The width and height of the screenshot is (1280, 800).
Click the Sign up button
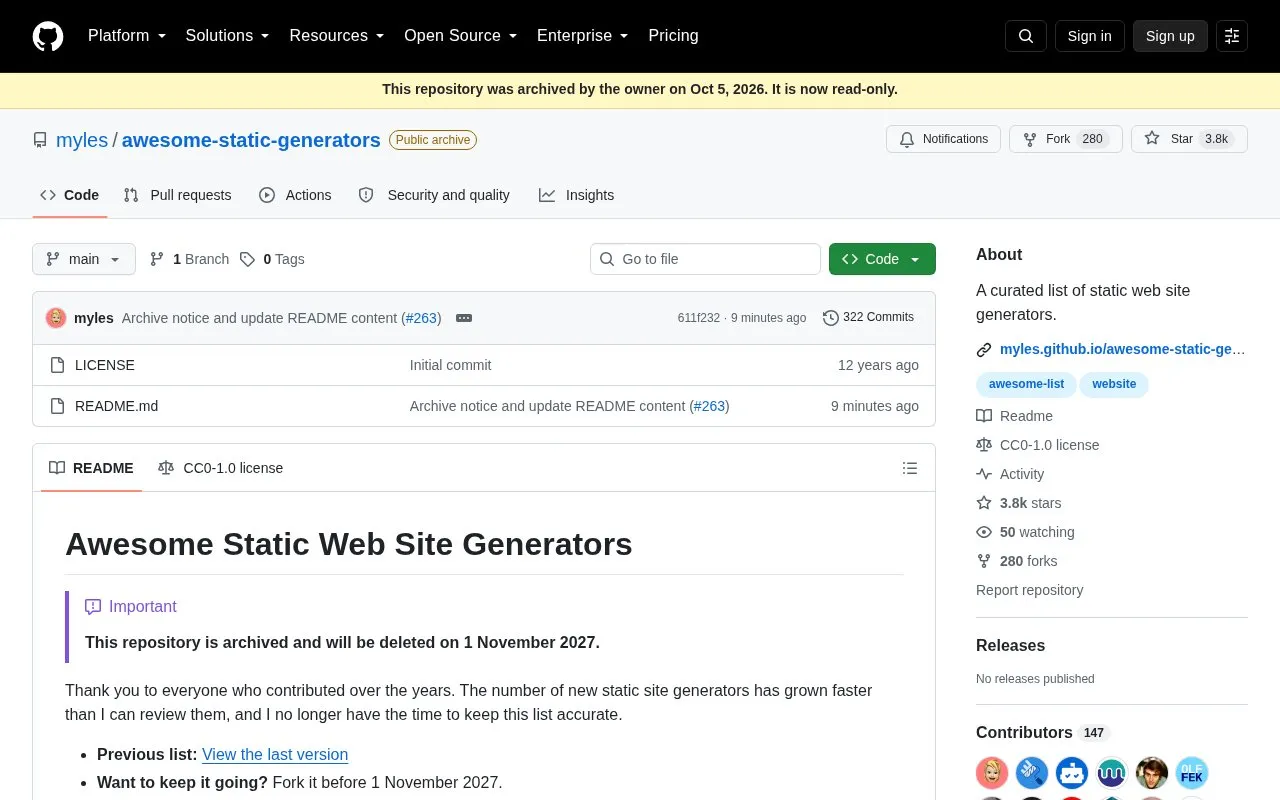1170,36
